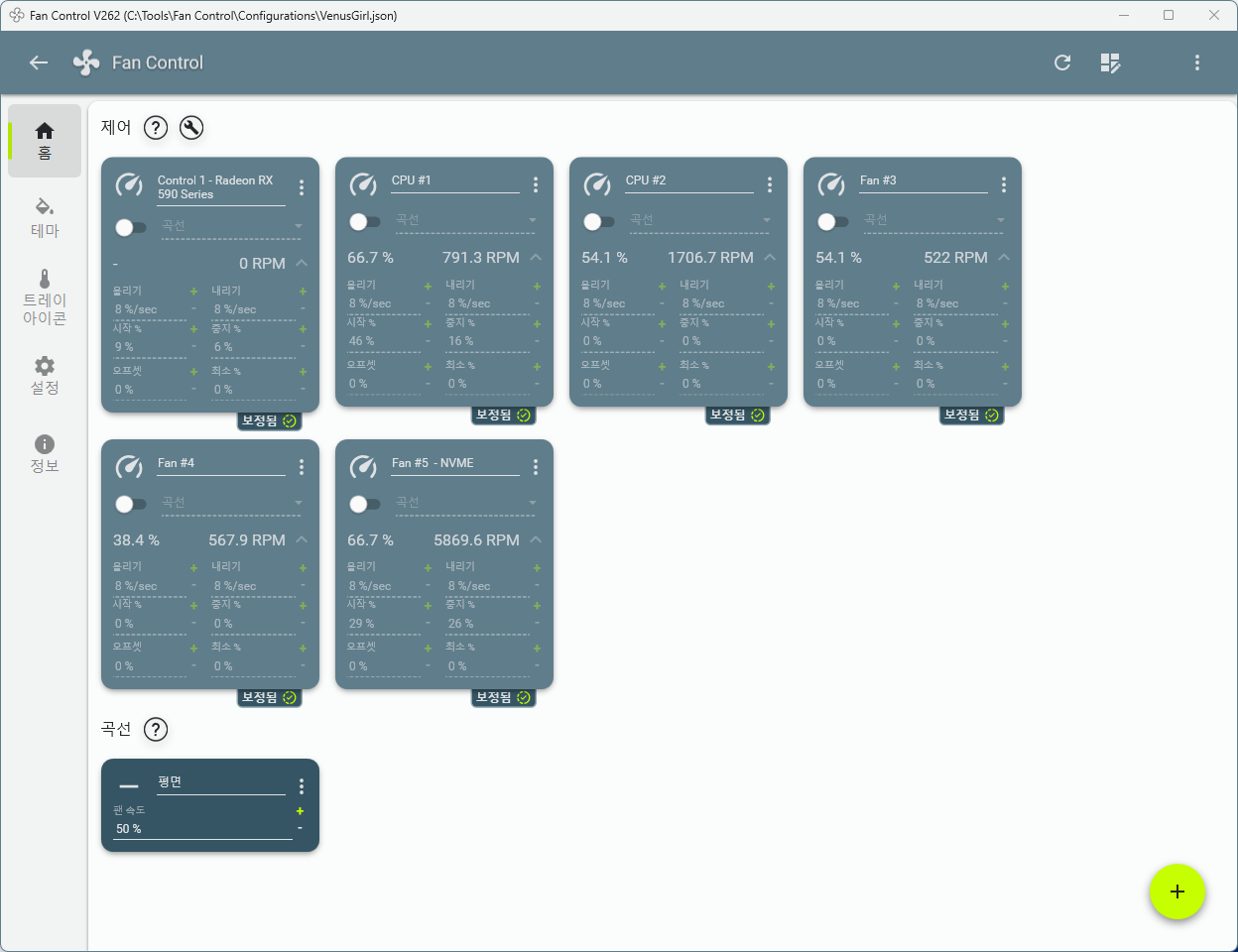Click 보정됨 badge under Fan #4 card
This screenshot has height=952, width=1238.
point(270,697)
